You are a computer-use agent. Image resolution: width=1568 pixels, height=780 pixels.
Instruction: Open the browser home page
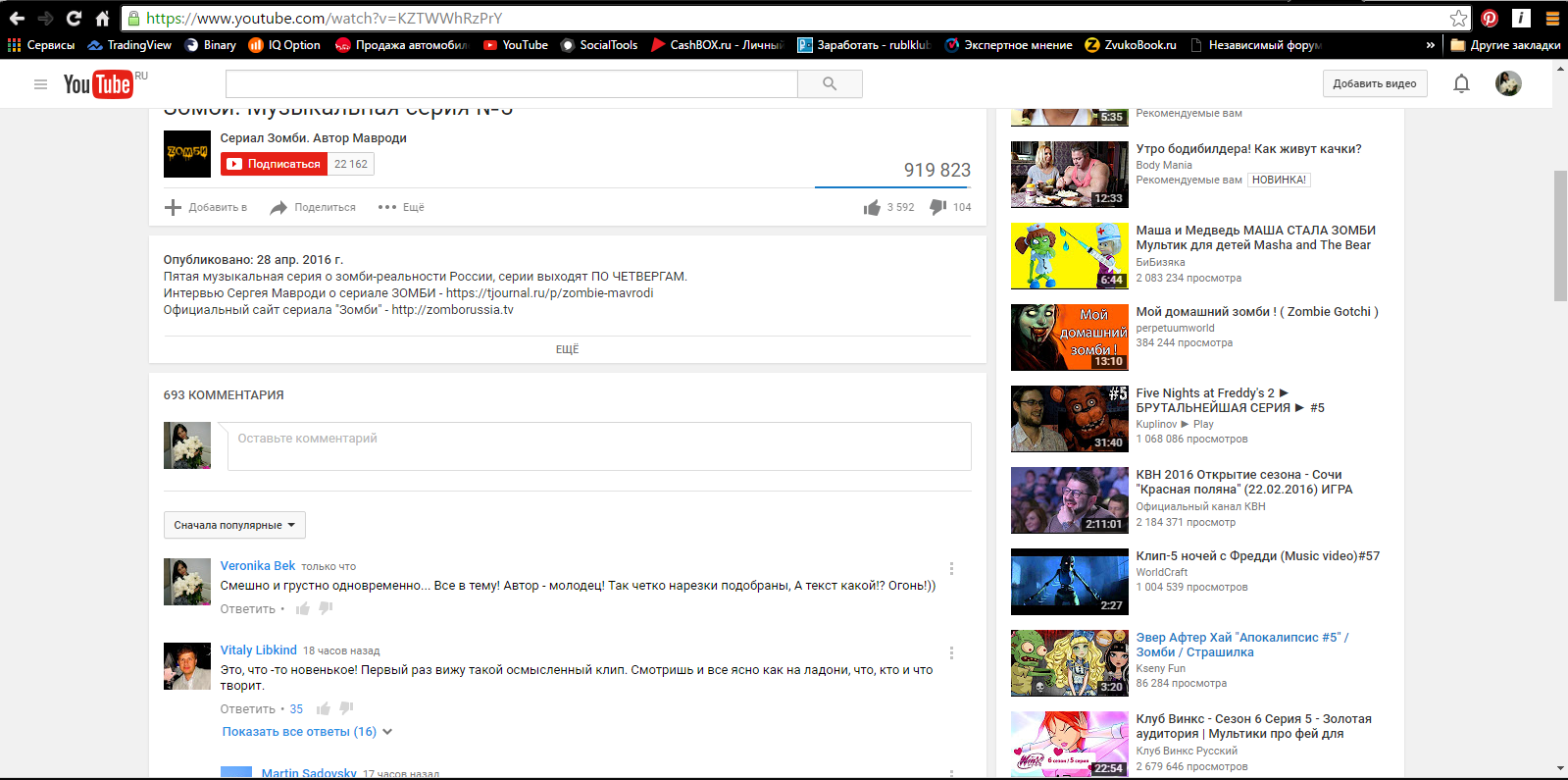102,18
